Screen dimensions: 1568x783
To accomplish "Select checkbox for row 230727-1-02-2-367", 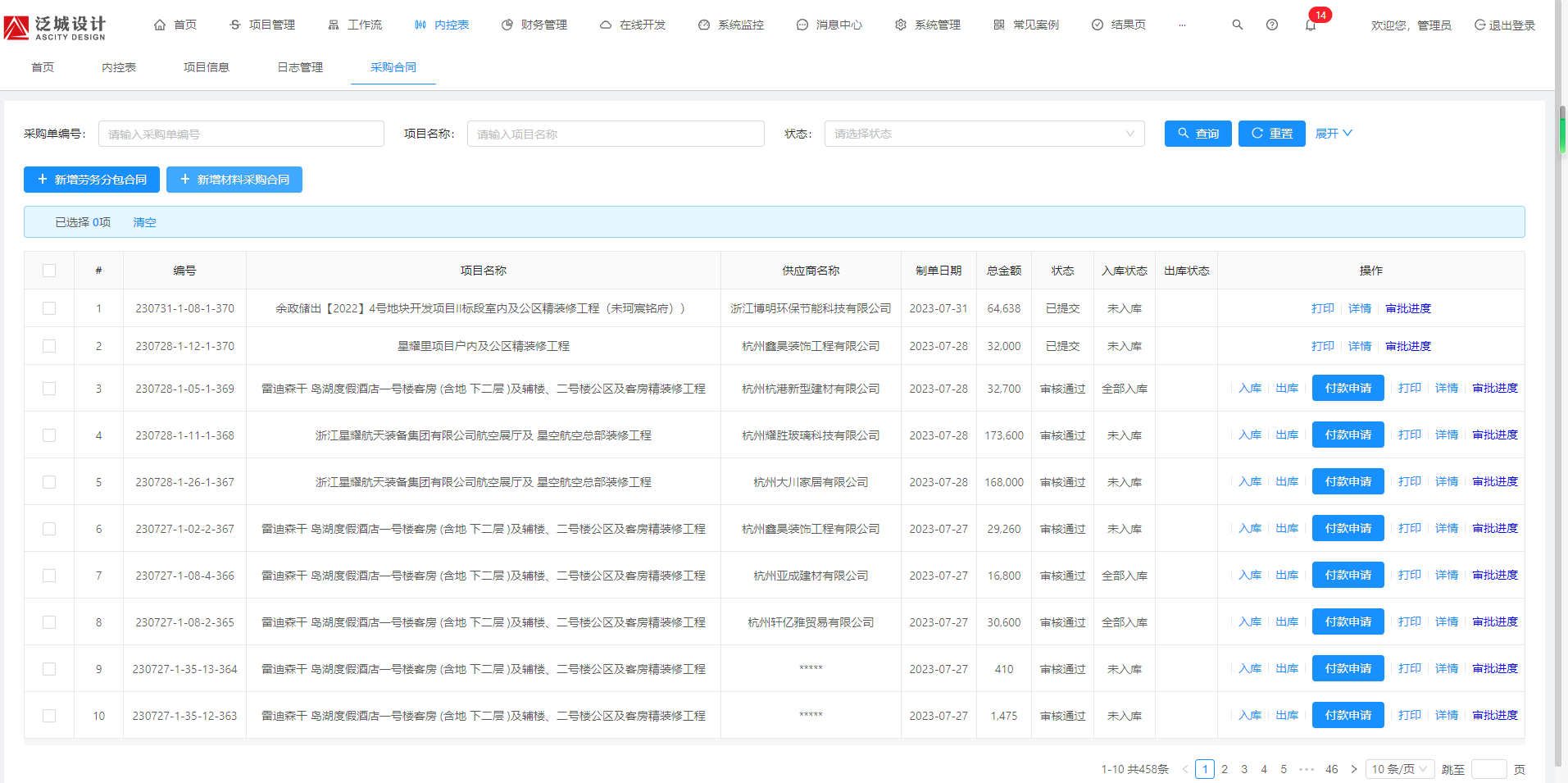I will [x=49, y=529].
